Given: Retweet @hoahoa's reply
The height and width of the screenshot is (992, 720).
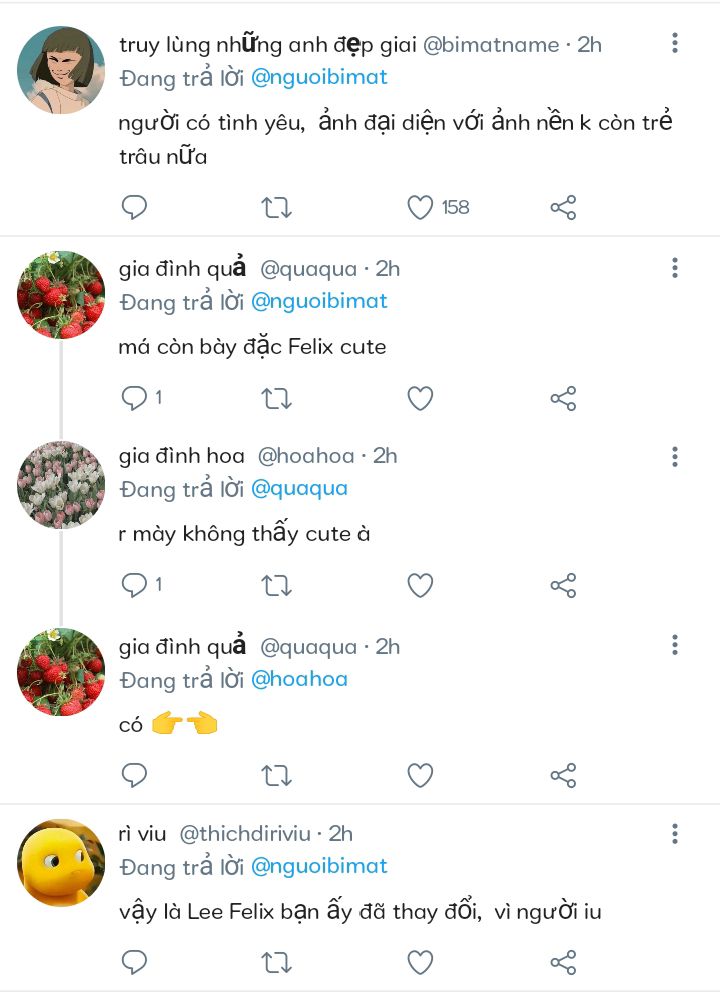Looking at the screenshot, I should pos(276,586).
